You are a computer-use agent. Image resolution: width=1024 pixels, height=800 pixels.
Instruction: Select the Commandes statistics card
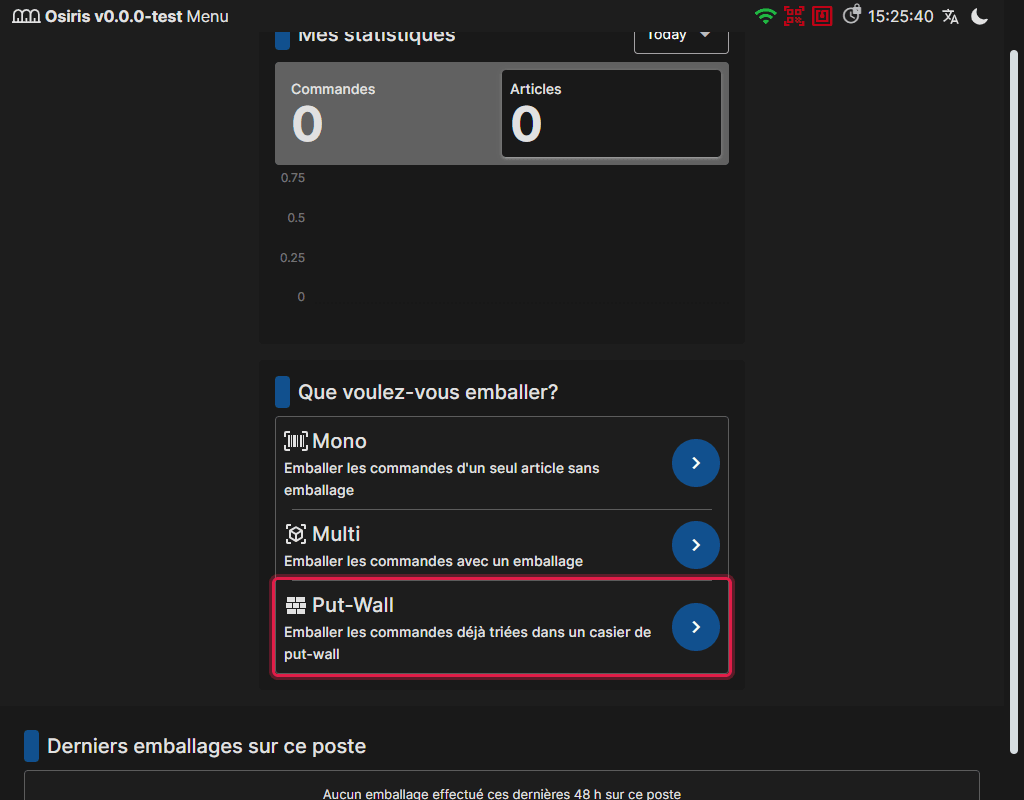(389, 114)
